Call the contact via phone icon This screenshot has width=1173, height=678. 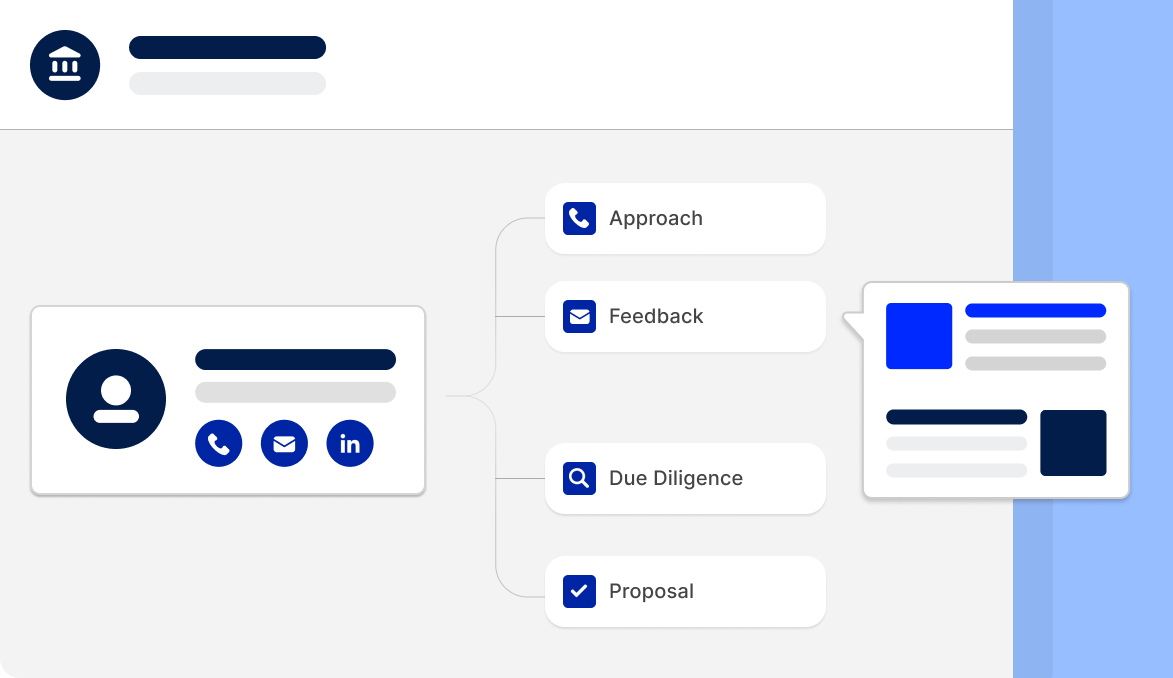click(218, 444)
